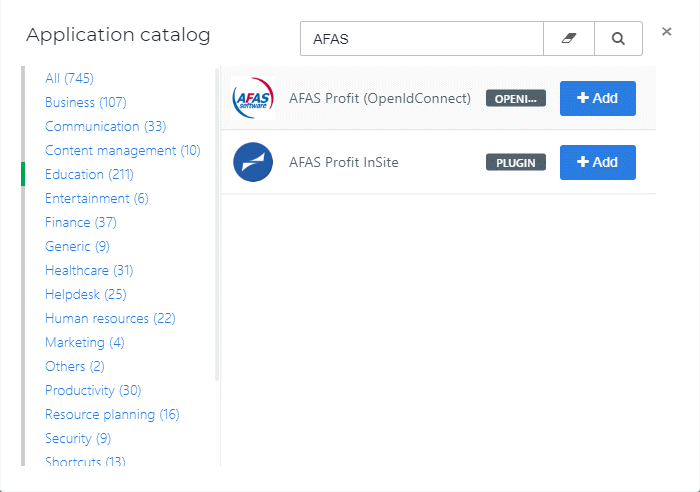Click the category list scrollbar

(x=217, y=224)
